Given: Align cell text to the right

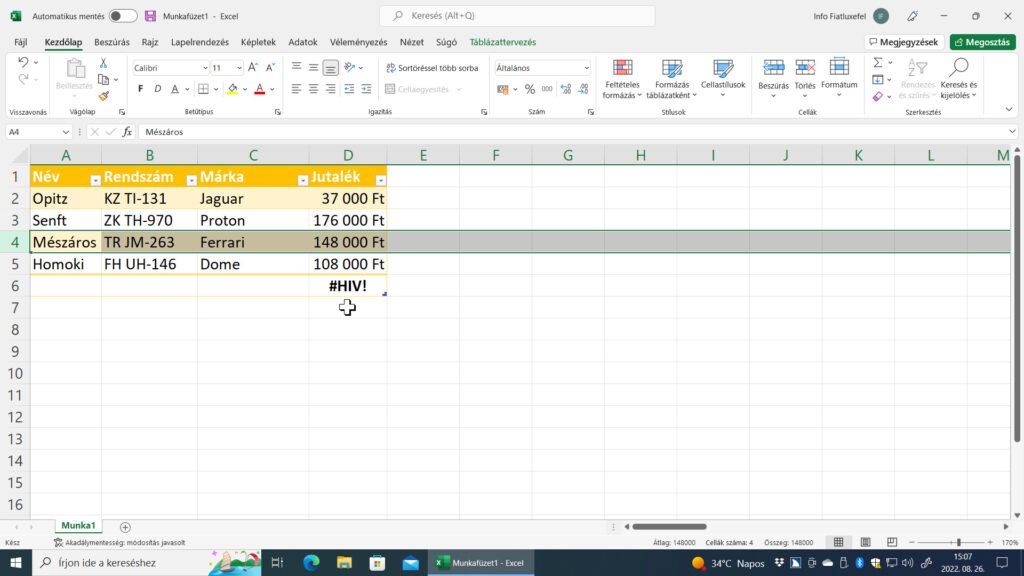Looking at the screenshot, I should pyautogui.click(x=330, y=89).
